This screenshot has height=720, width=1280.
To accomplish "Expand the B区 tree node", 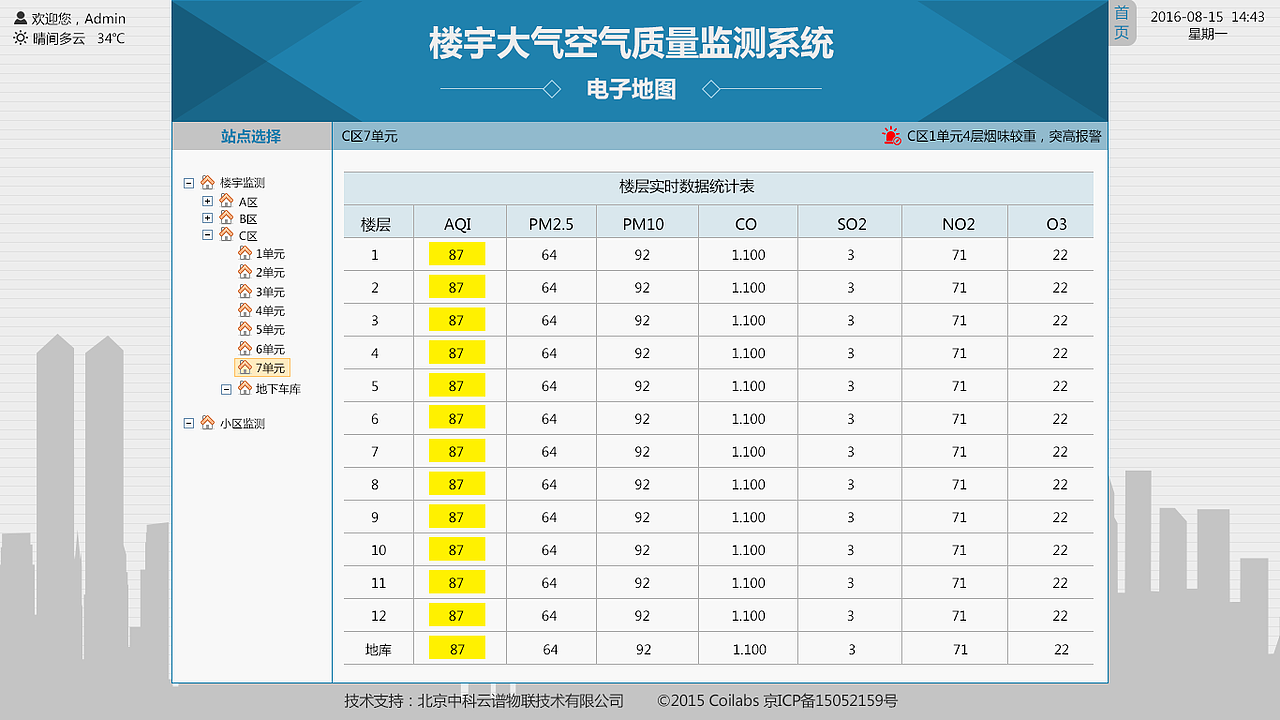I will [208, 218].
